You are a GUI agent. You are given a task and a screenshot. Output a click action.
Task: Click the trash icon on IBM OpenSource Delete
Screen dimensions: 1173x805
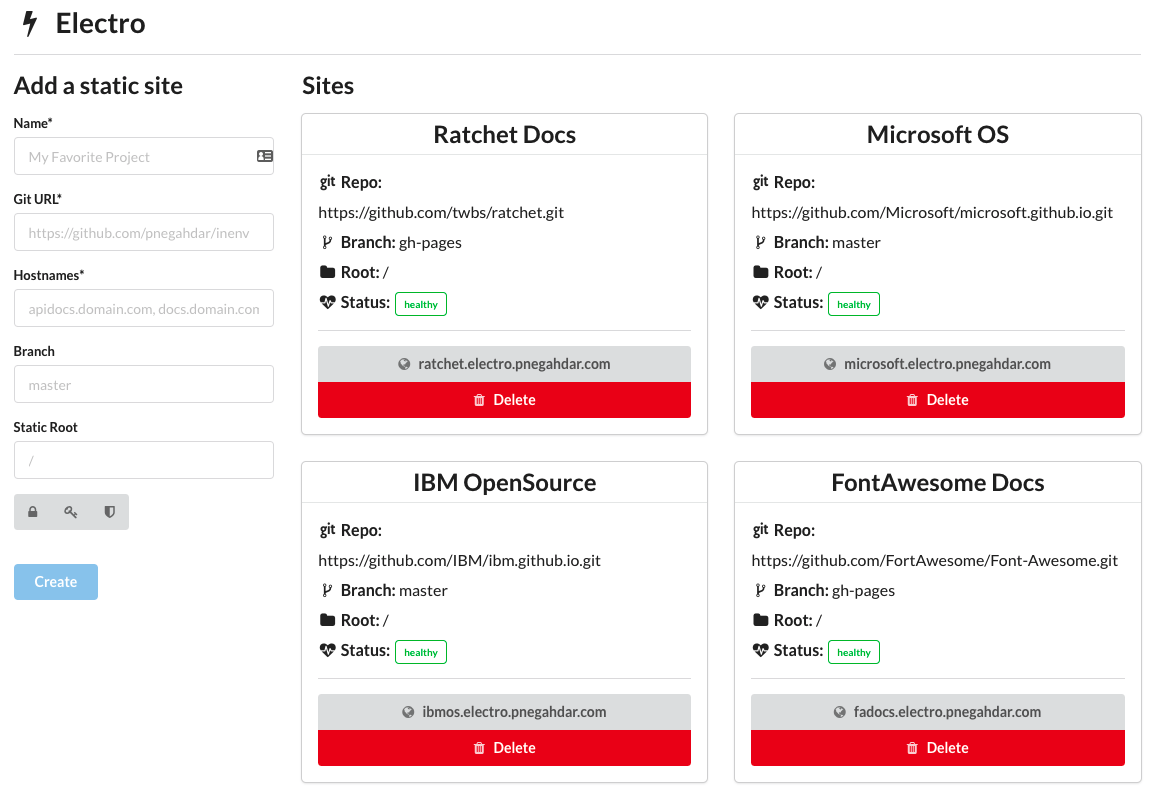point(480,748)
